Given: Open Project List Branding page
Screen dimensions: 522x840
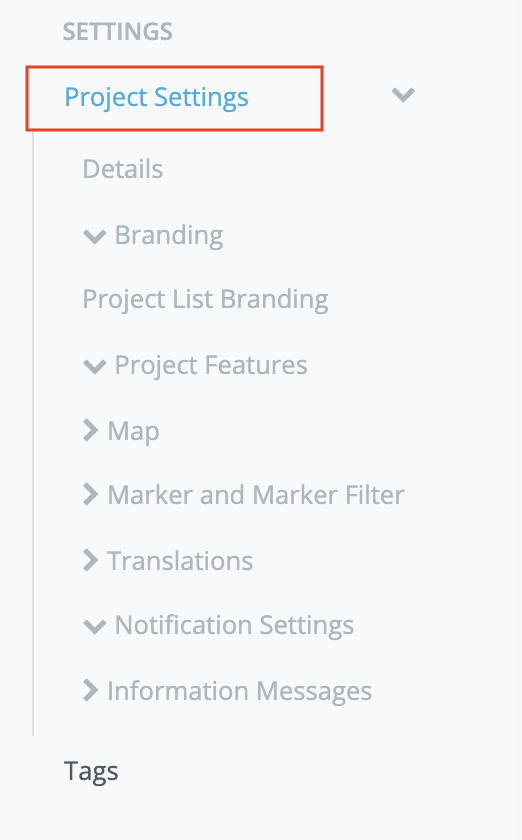Looking at the screenshot, I should tap(205, 299).
